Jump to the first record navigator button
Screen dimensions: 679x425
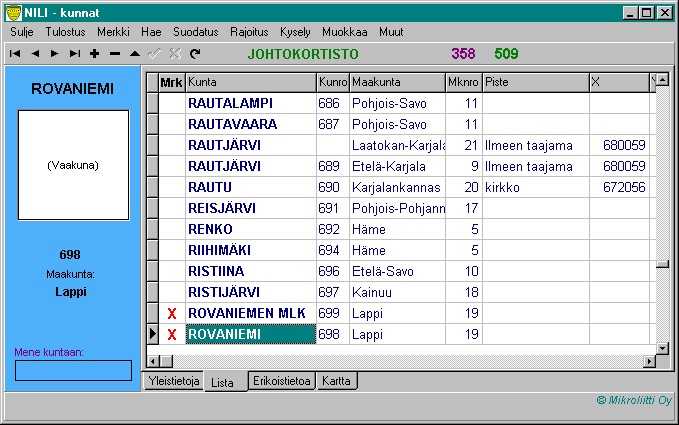pos(14,53)
